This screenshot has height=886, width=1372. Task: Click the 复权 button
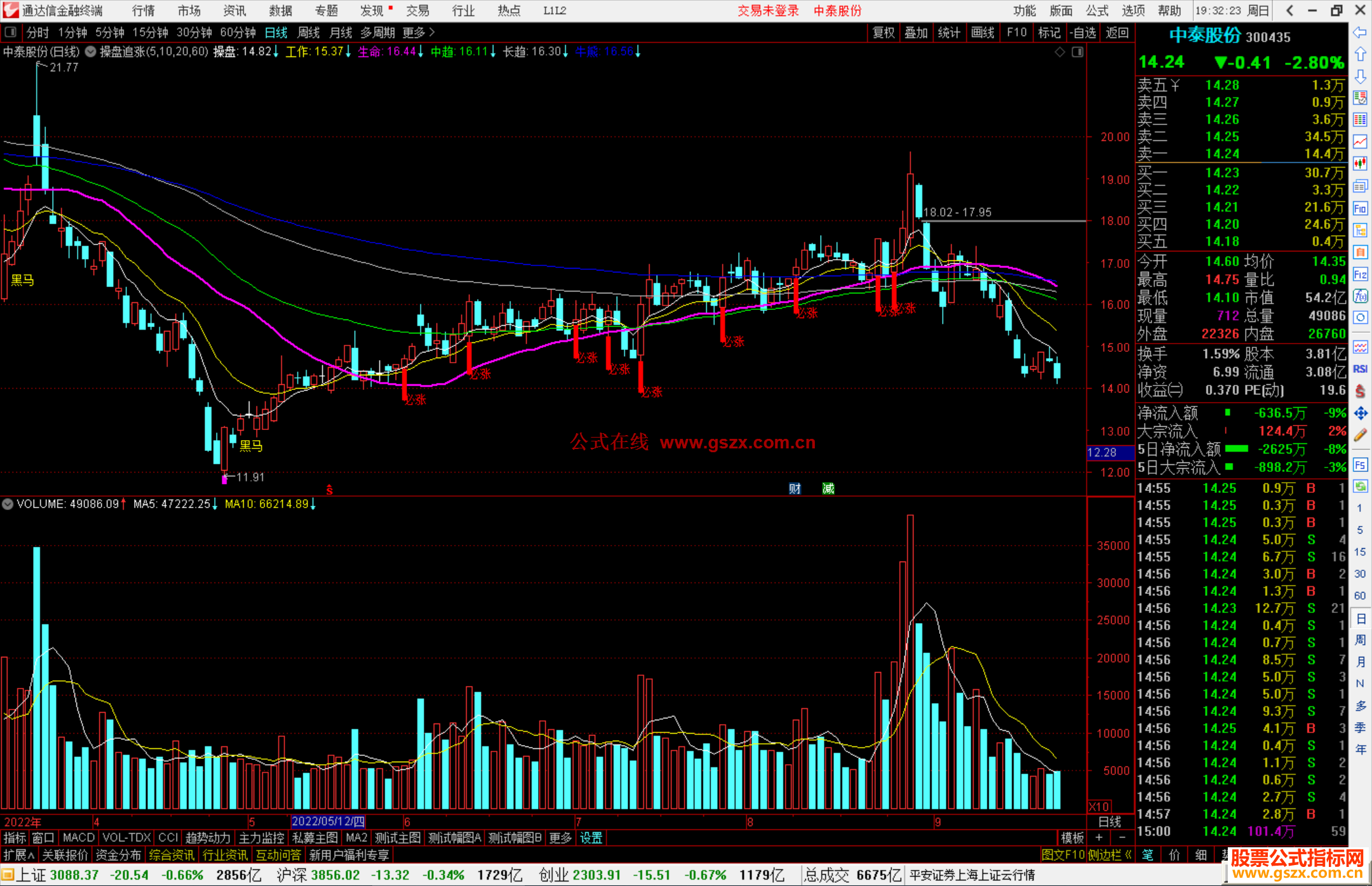click(x=883, y=32)
